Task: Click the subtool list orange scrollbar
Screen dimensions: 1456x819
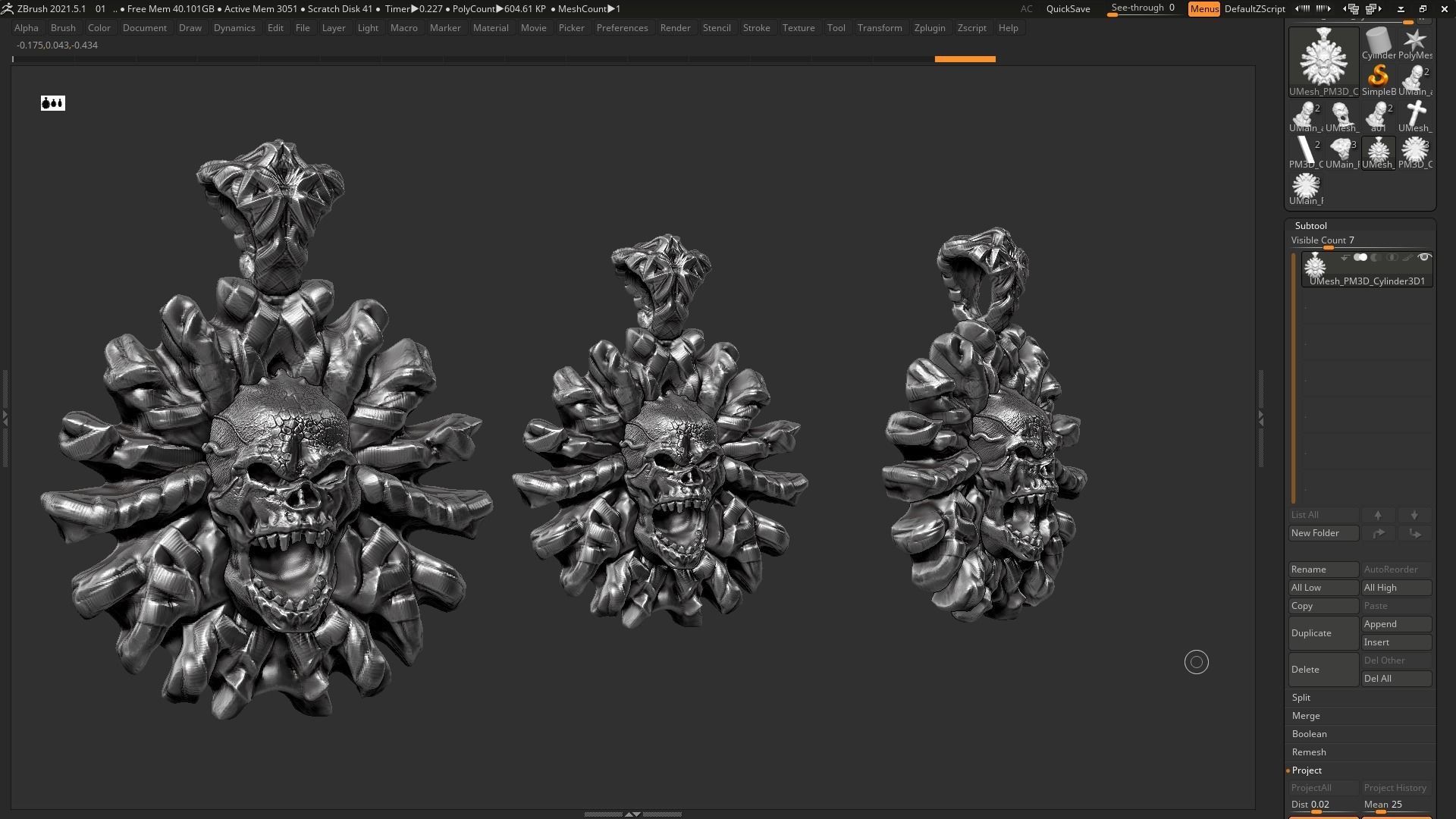Action: click(x=1294, y=377)
